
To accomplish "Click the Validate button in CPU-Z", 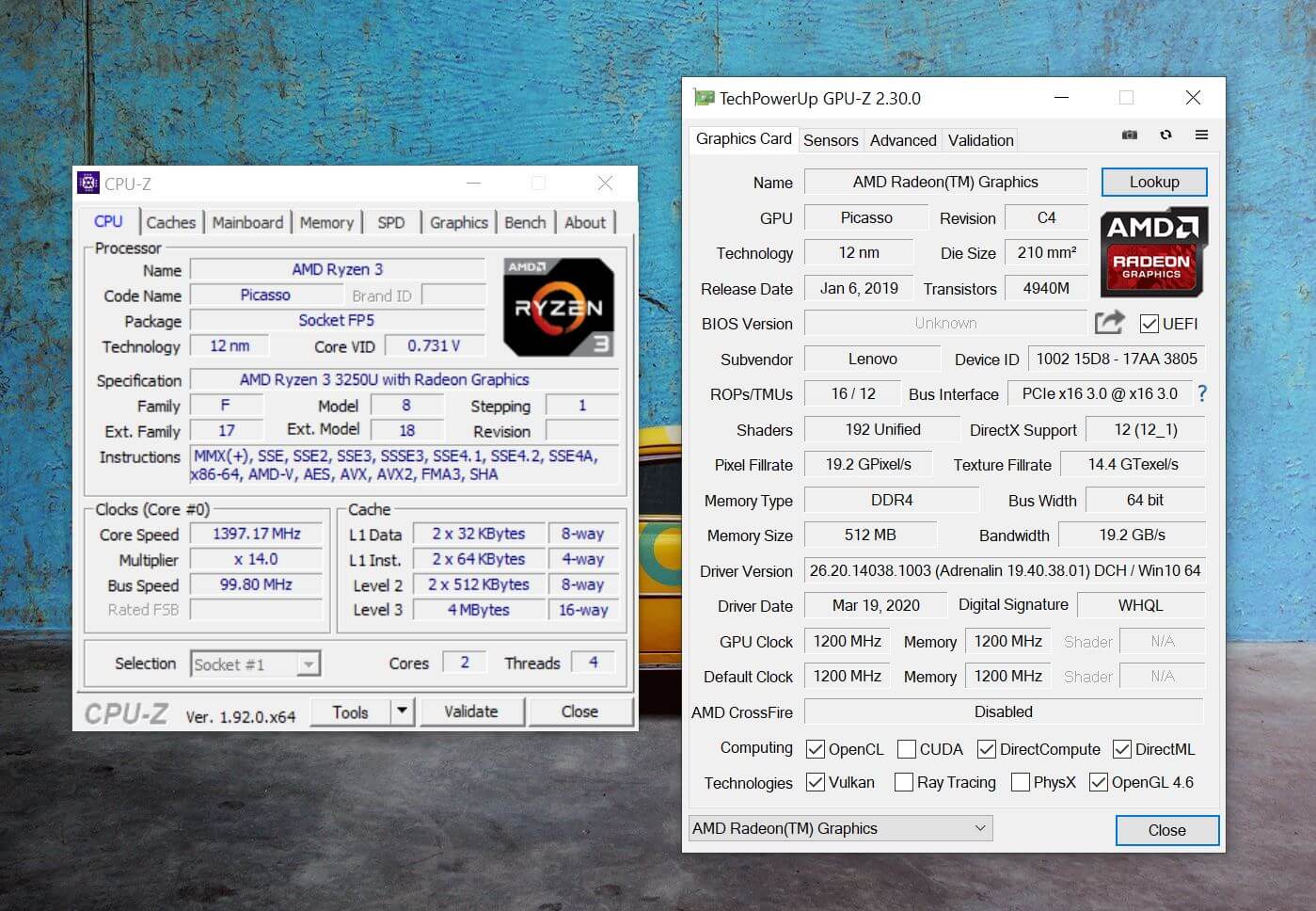I will pos(471,711).
